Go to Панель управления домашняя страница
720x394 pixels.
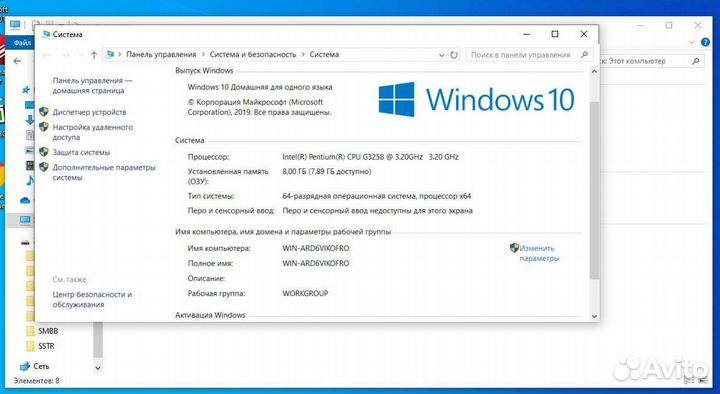(92, 85)
